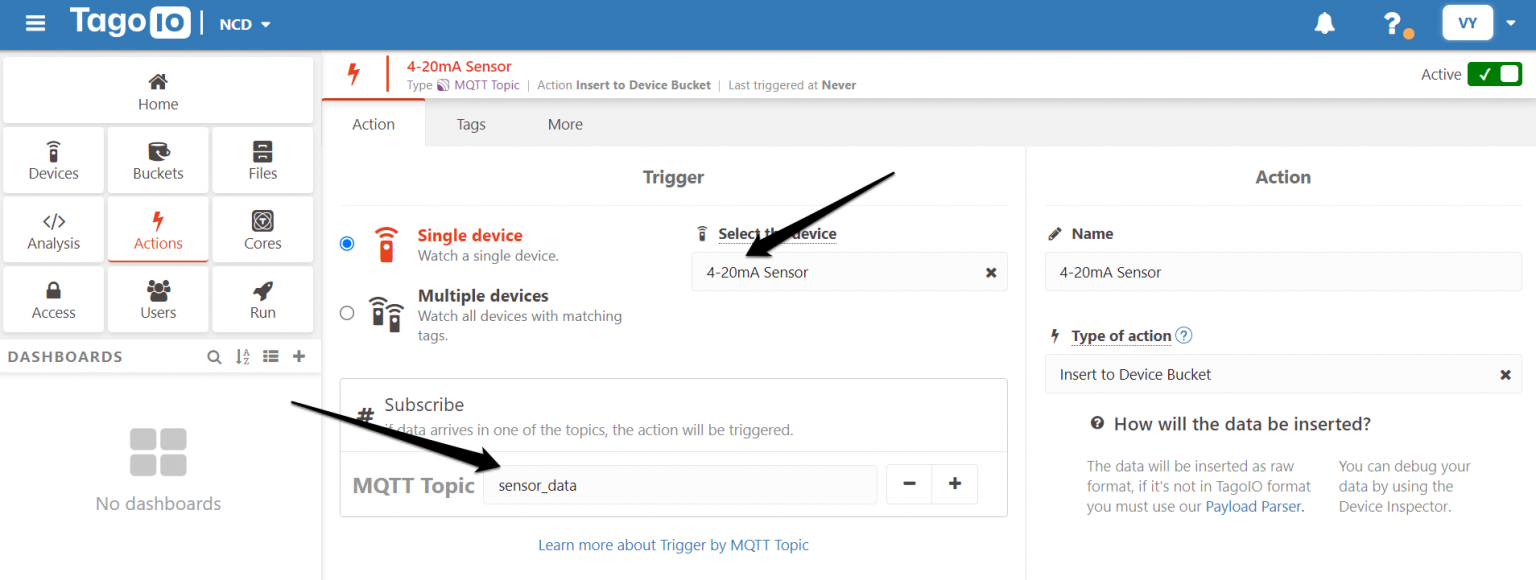1536x580 pixels.
Task: Open the Buckets section
Action: [x=157, y=160]
